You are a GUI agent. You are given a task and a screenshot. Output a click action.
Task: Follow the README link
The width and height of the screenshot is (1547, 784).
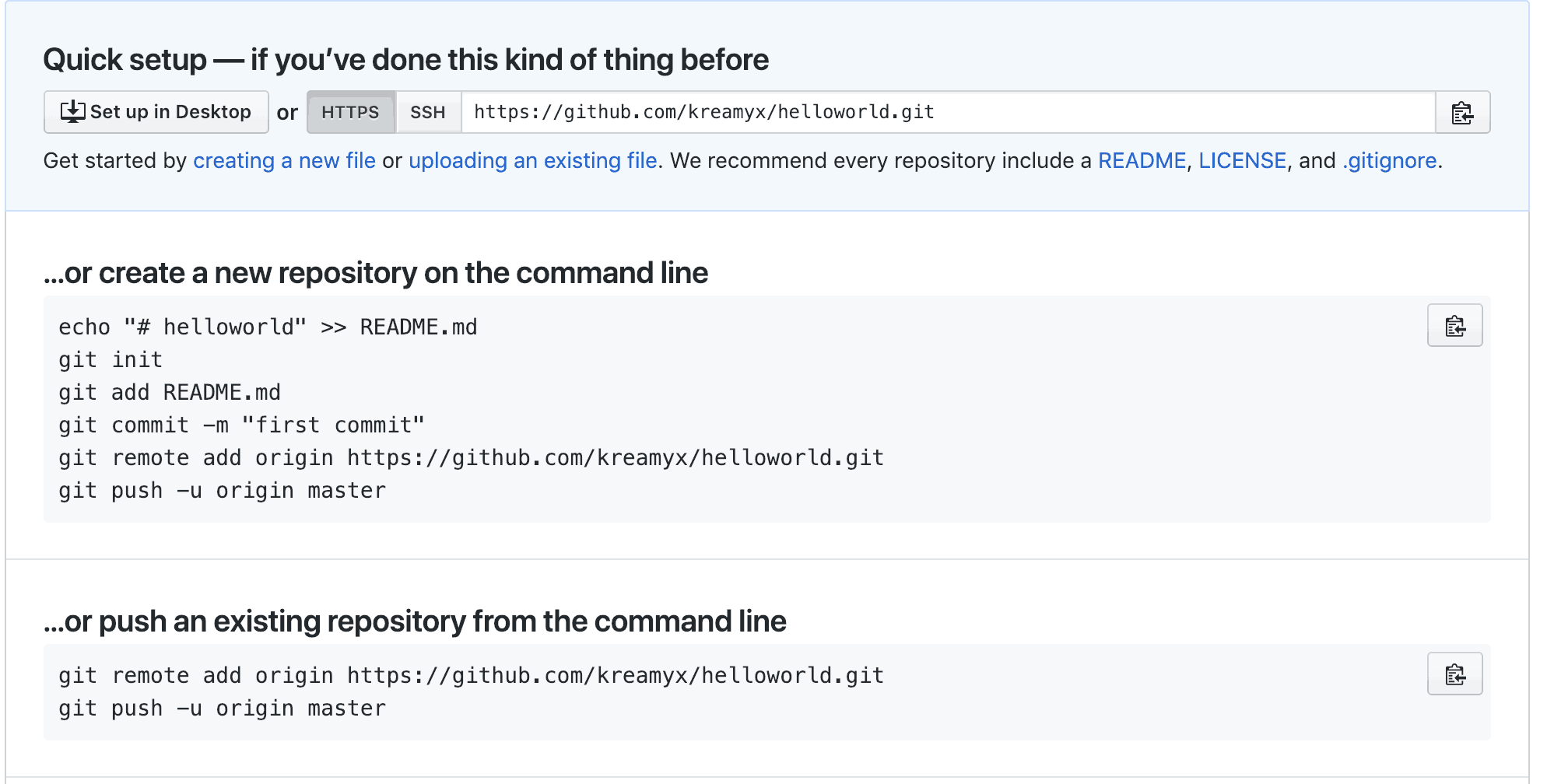pyautogui.click(x=1142, y=160)
